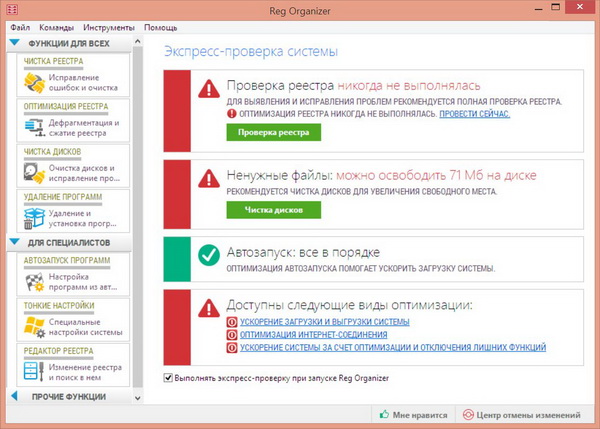This screenshot has height=429, width=600.
Task: Click the Редактор реестра icon
Action: (34, 371)
